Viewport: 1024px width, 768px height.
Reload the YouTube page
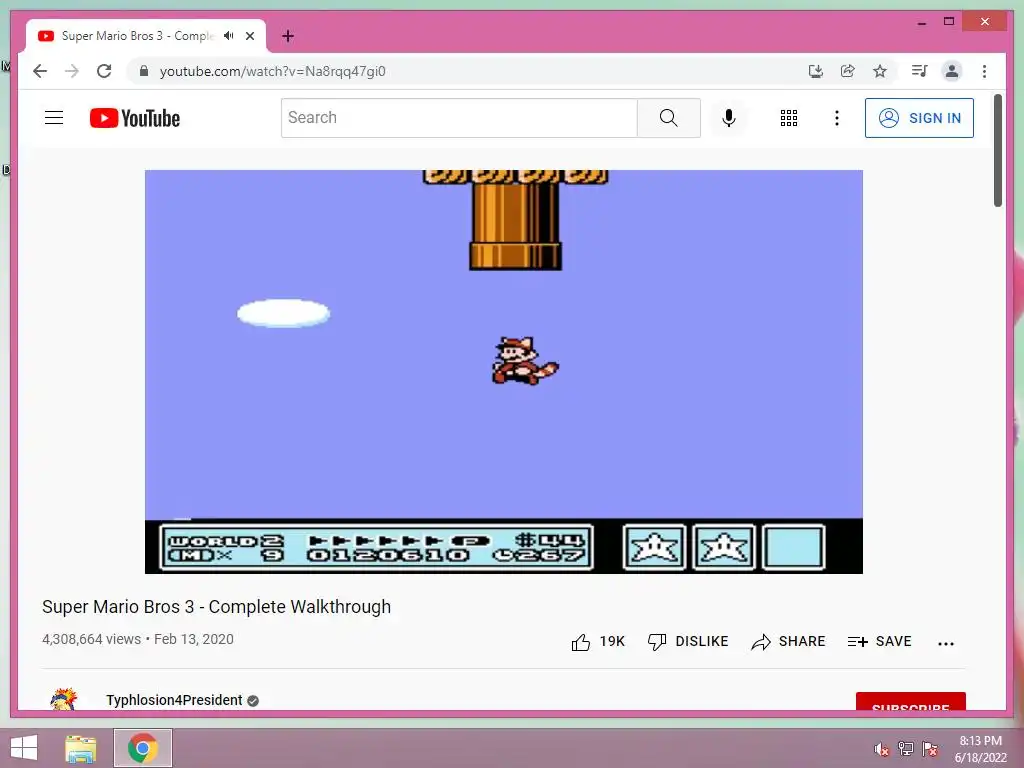pyautogui.click(x=104, y=71)
